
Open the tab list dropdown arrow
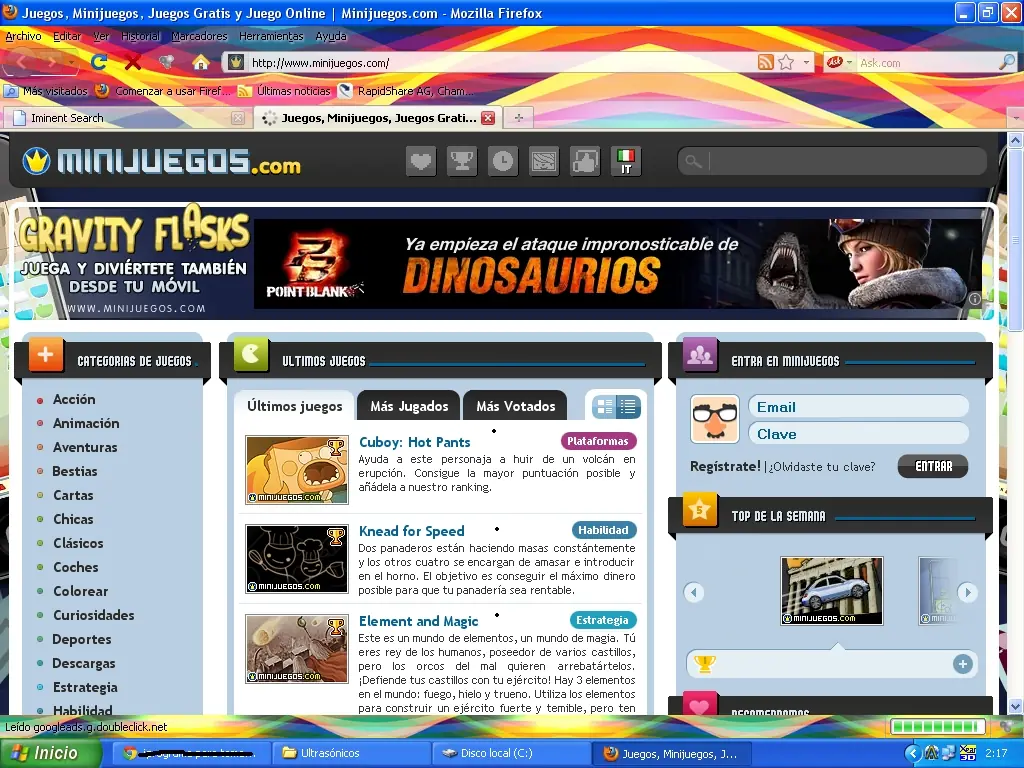pos(1016,118)
